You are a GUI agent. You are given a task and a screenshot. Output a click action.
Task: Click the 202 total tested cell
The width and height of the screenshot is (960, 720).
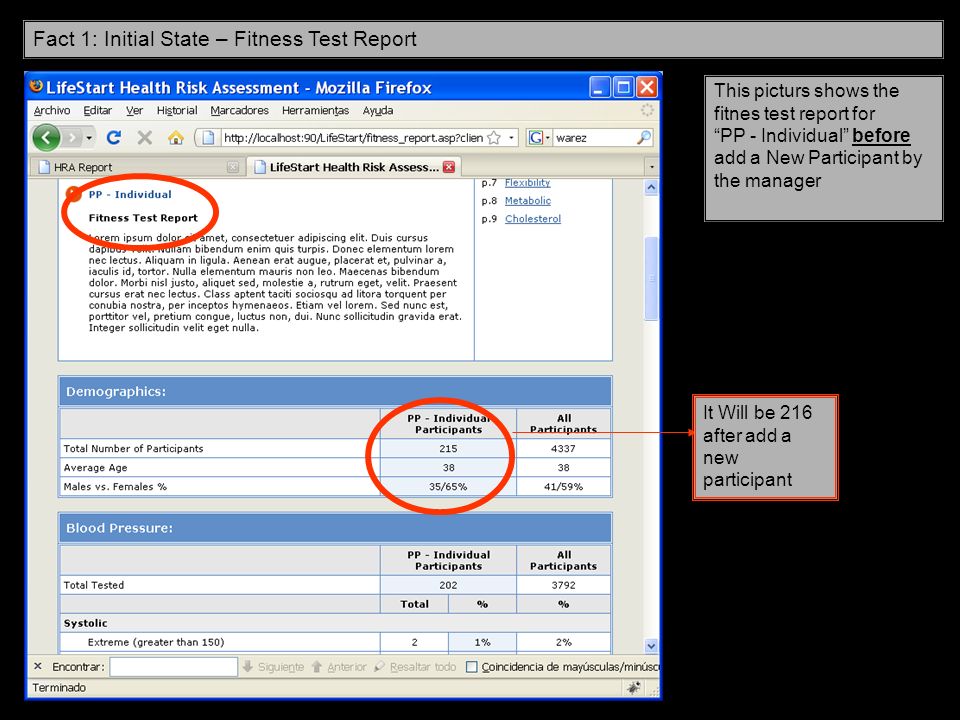[448, 585]
